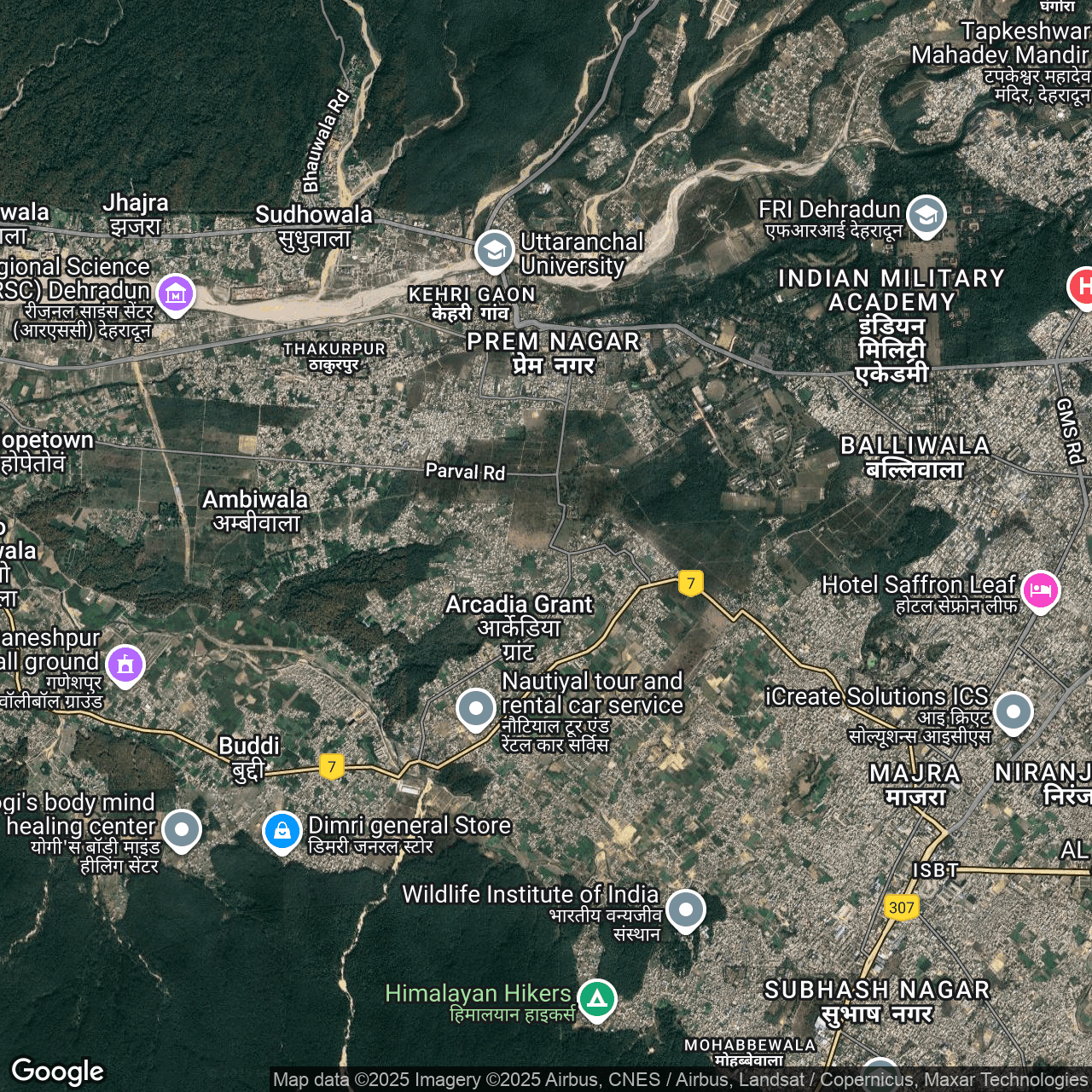
Task: Select the iCreate Solutions ICS marker
Action: [1013, 711]
